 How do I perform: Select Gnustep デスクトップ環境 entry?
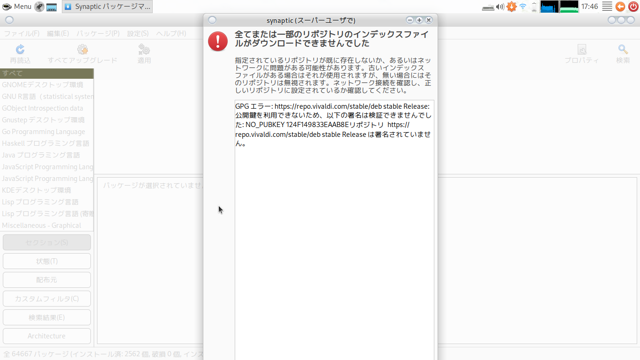coord(47,120)
